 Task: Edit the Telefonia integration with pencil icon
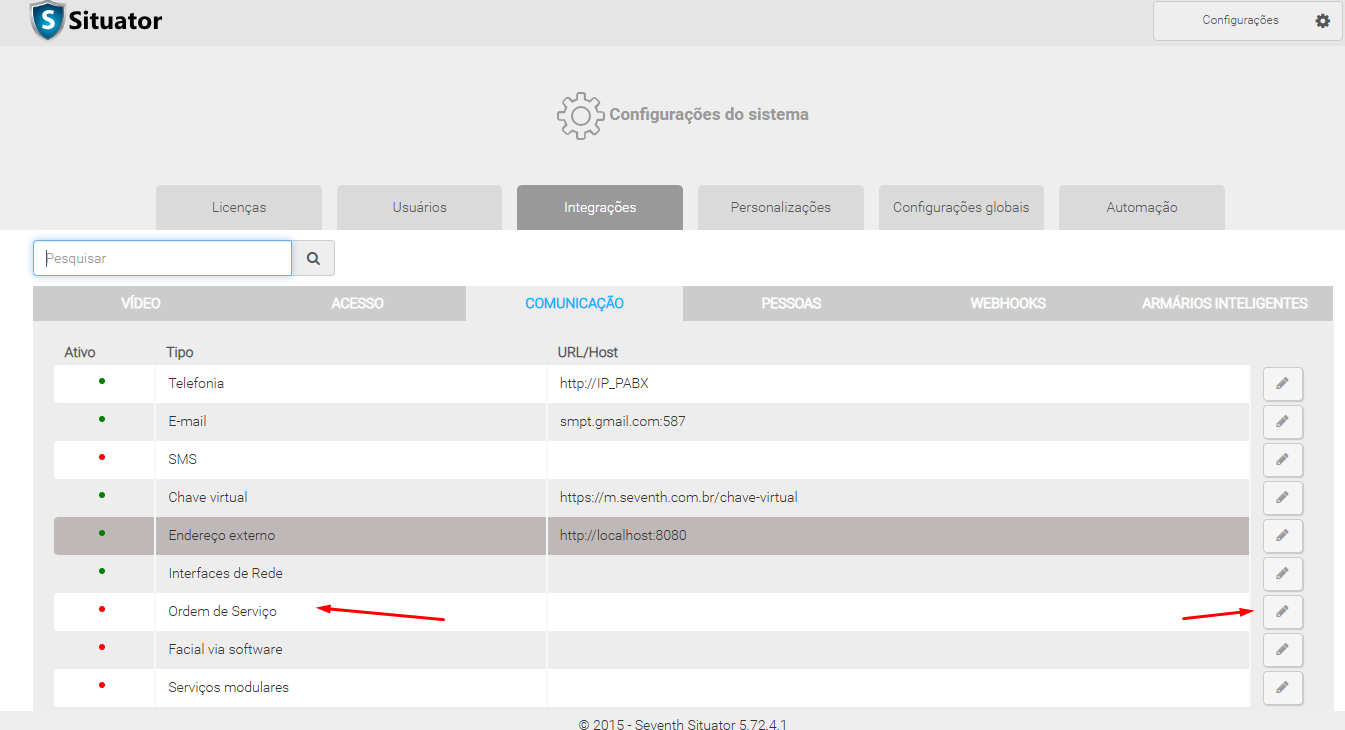click(x=1282, y=384)
